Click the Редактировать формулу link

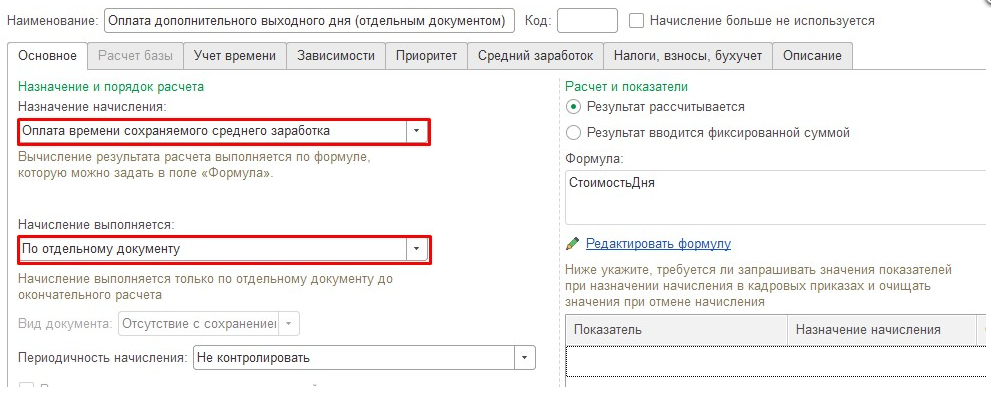tap(658, 243)
